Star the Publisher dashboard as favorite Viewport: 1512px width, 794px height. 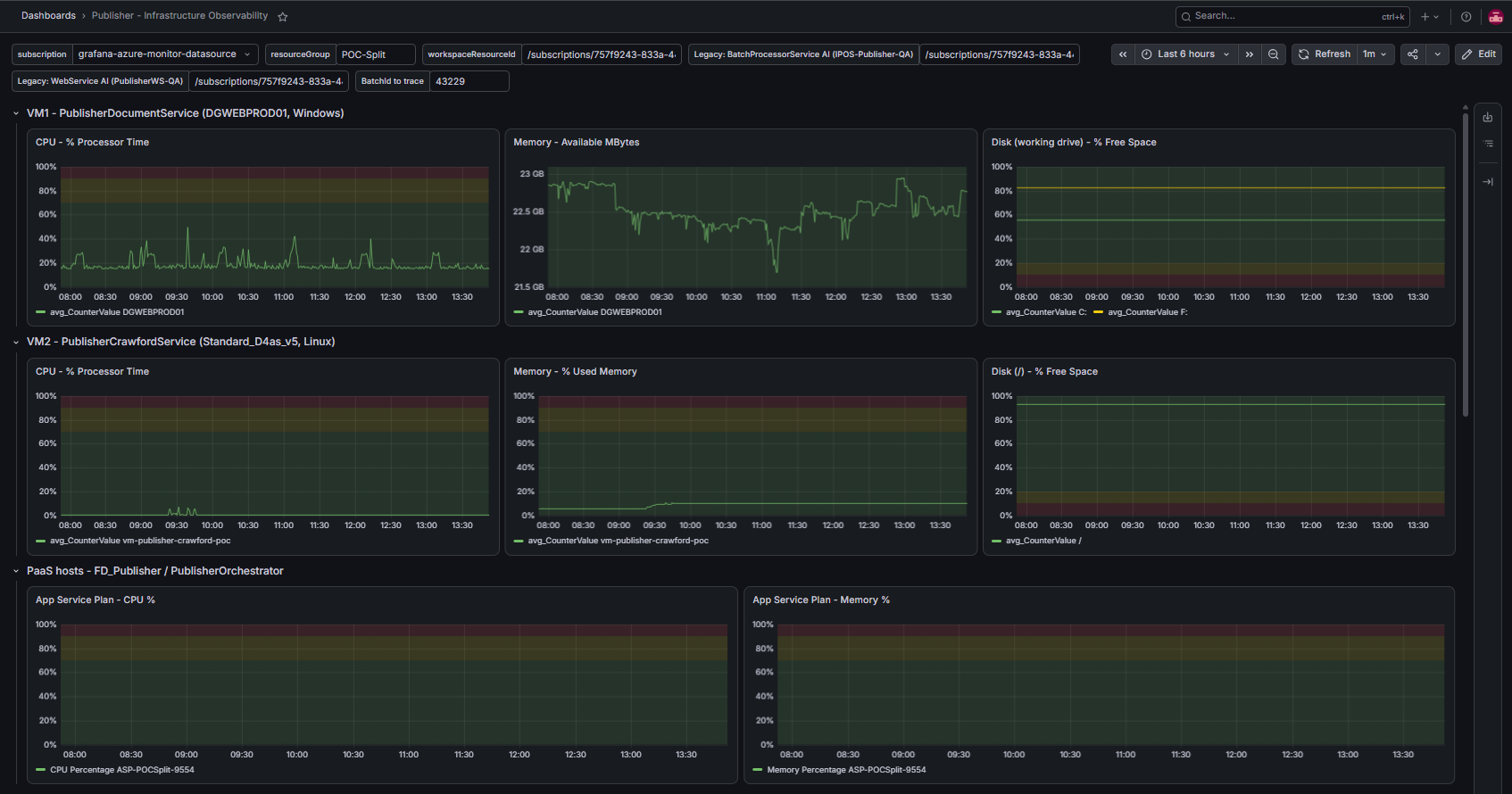pyautogui.click(x=283, y=16)
